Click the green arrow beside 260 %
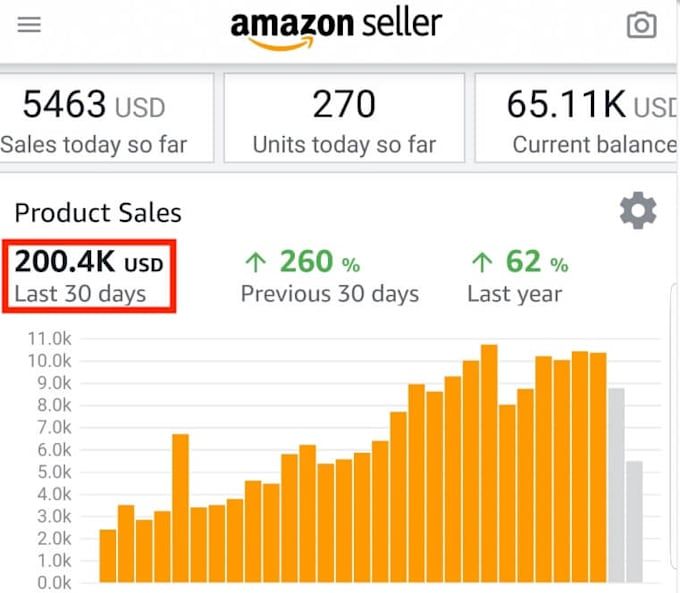Screen dimensions: 680x593 click(256, 263)
